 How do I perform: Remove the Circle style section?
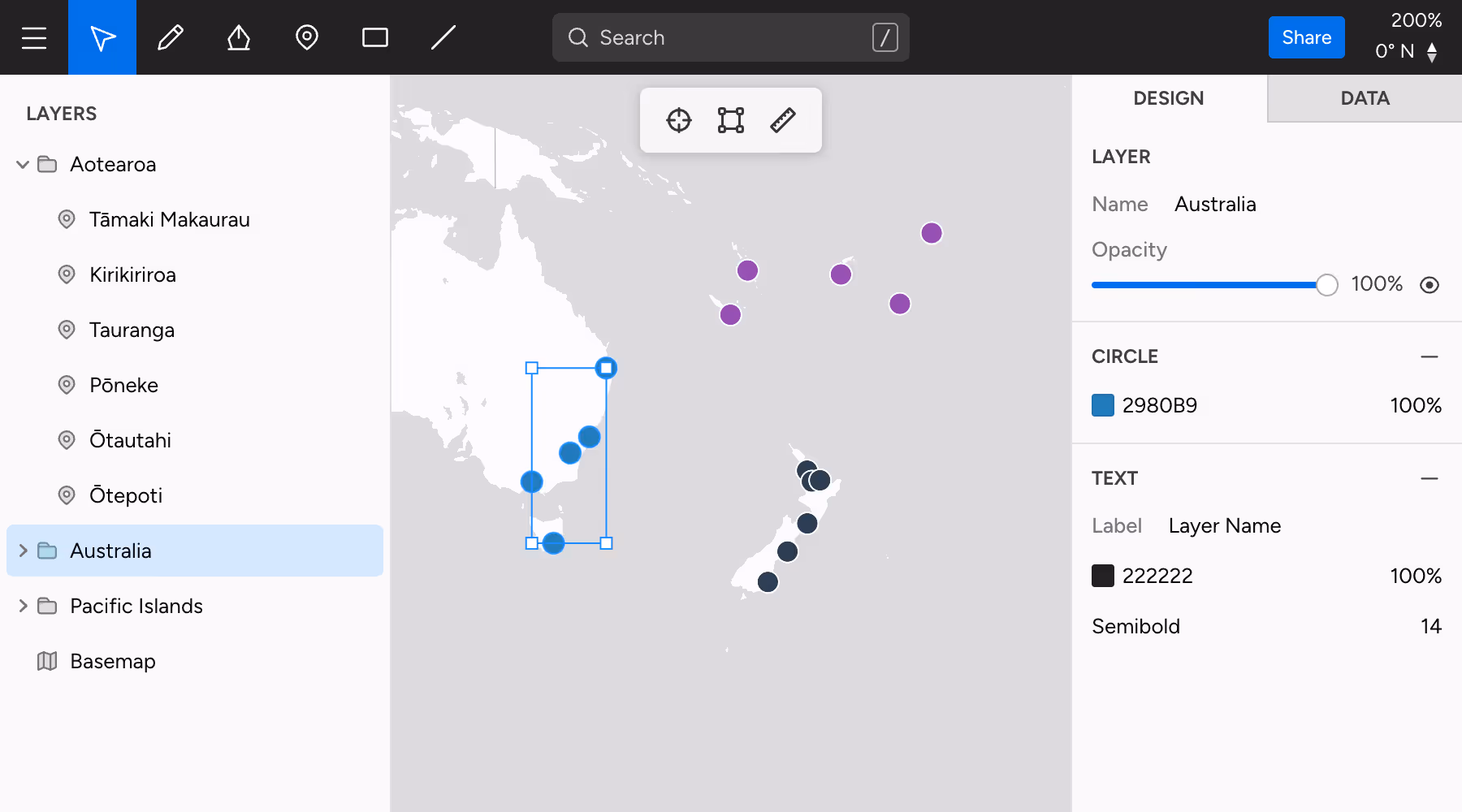point(1430,356)
